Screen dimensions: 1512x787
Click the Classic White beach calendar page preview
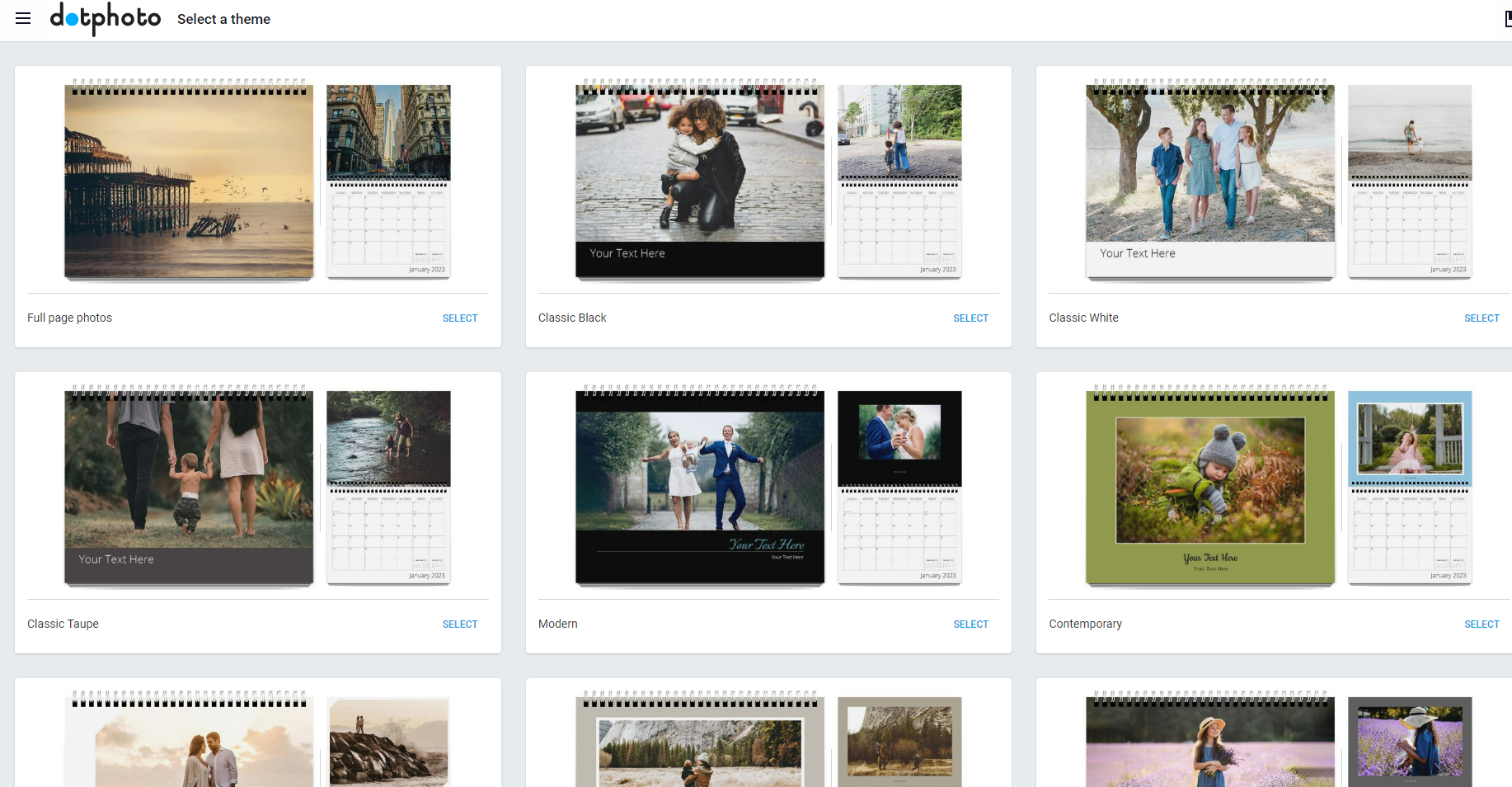[1410, 181]
